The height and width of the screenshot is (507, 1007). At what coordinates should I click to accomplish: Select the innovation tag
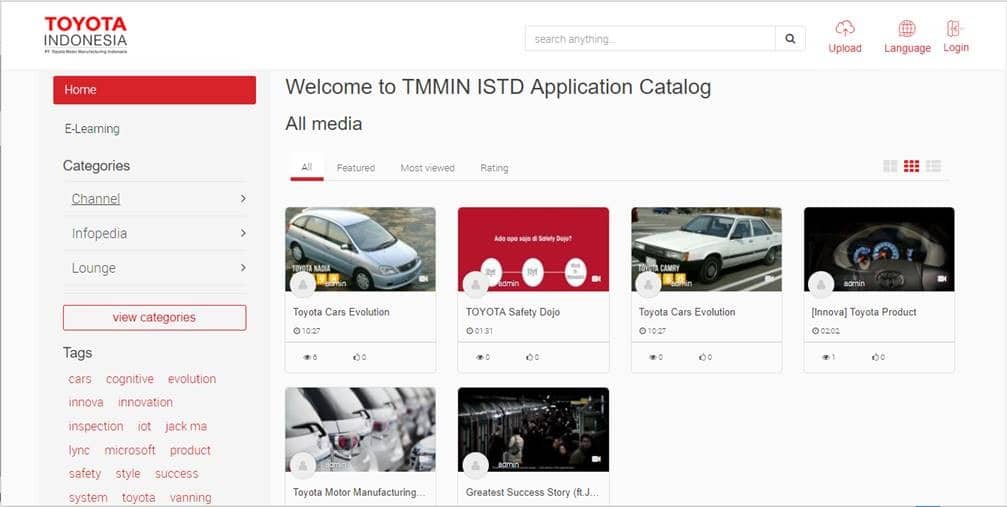point(145,402)
